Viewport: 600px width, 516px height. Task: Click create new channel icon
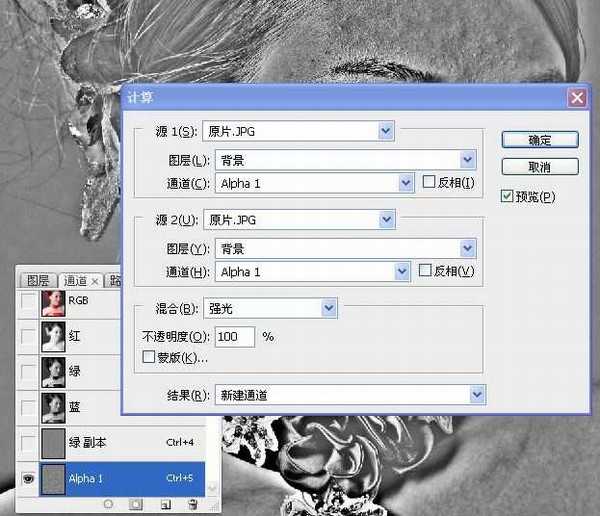tap(165, 505)
